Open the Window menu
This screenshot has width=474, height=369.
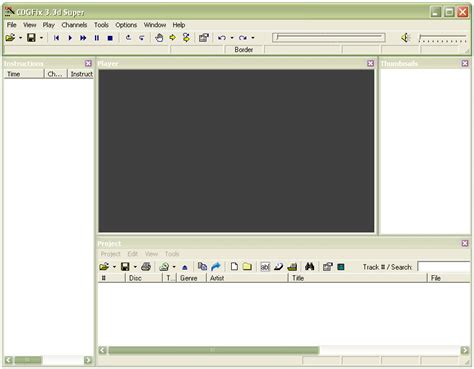click(x=155, y=25)
